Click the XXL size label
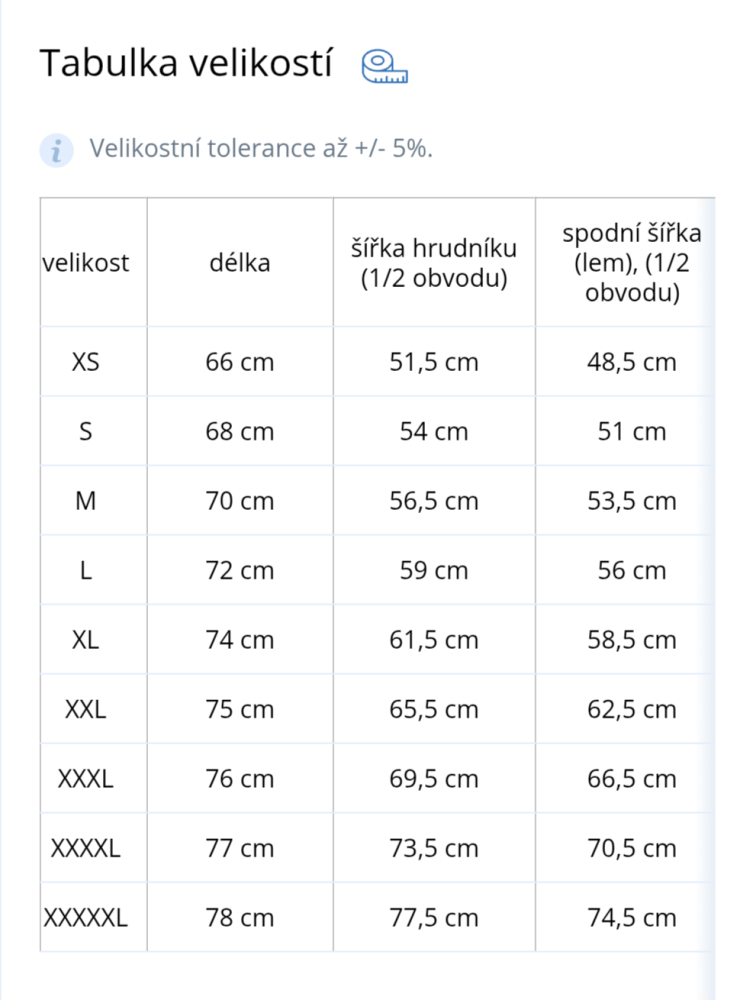This screenshot has height=1000, width=753. pos(86,710)
